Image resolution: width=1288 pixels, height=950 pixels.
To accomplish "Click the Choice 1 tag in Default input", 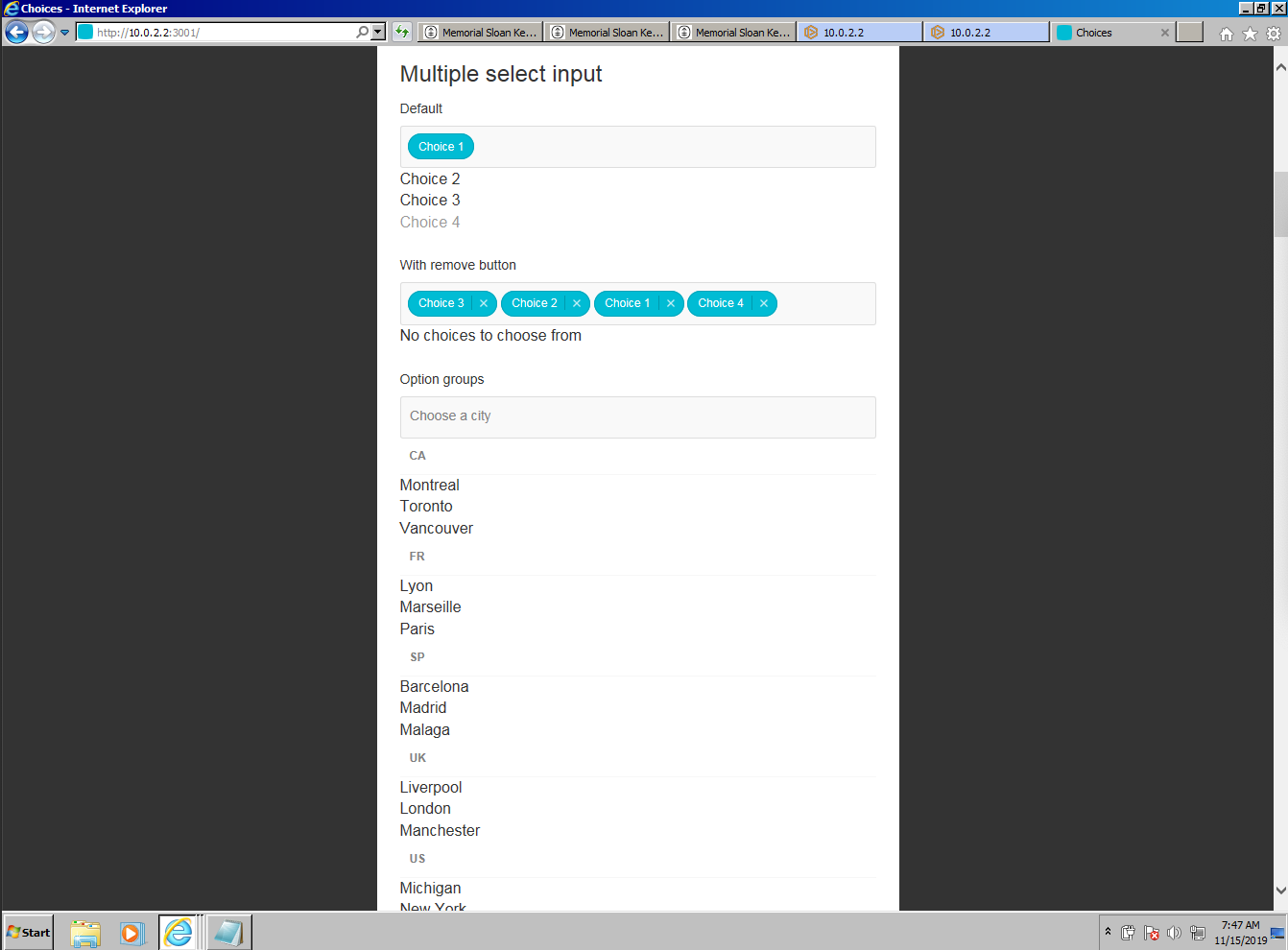I will pos(441,147).
